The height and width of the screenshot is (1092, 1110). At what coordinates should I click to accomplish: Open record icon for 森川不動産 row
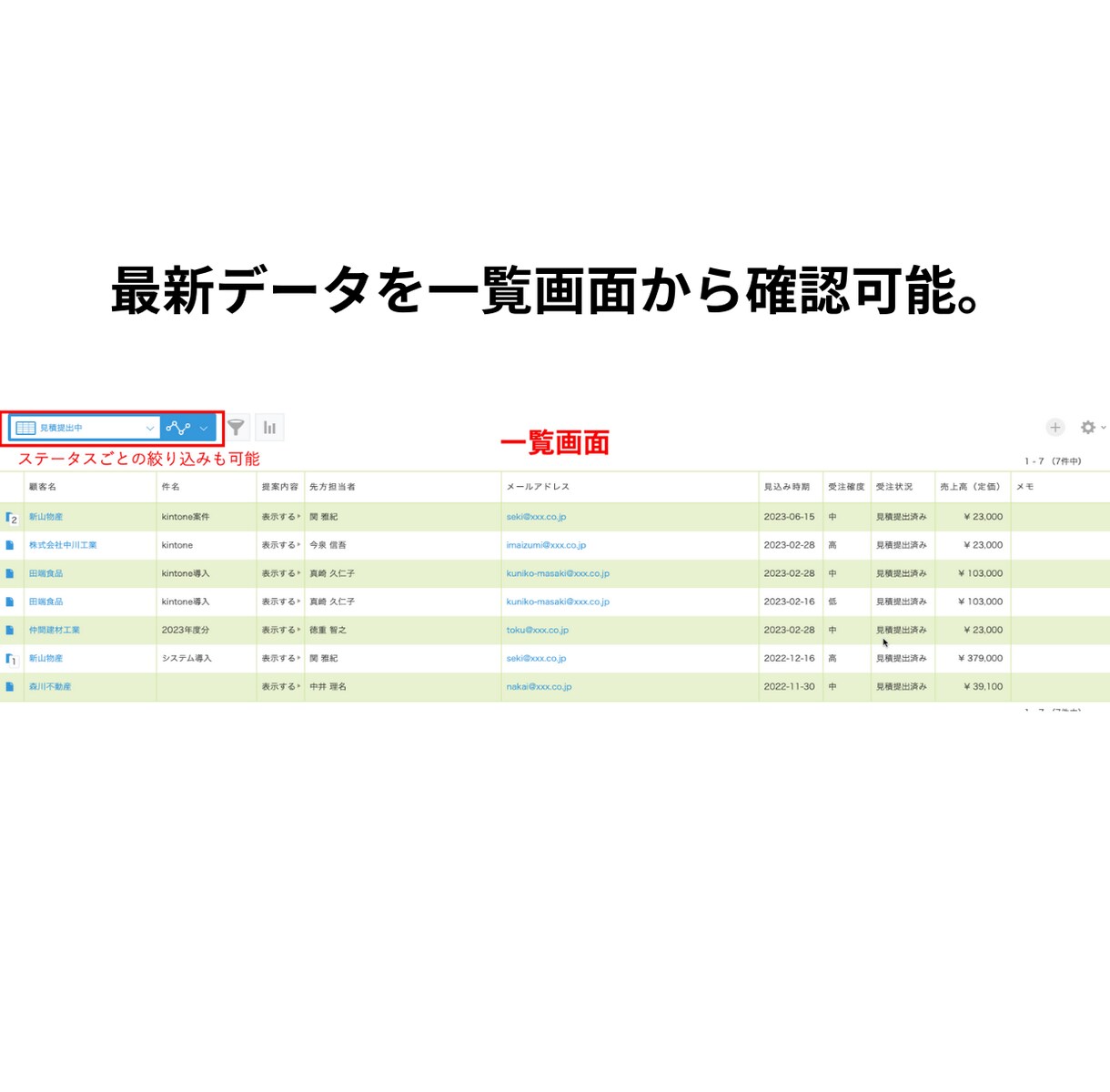pos(10,687)
